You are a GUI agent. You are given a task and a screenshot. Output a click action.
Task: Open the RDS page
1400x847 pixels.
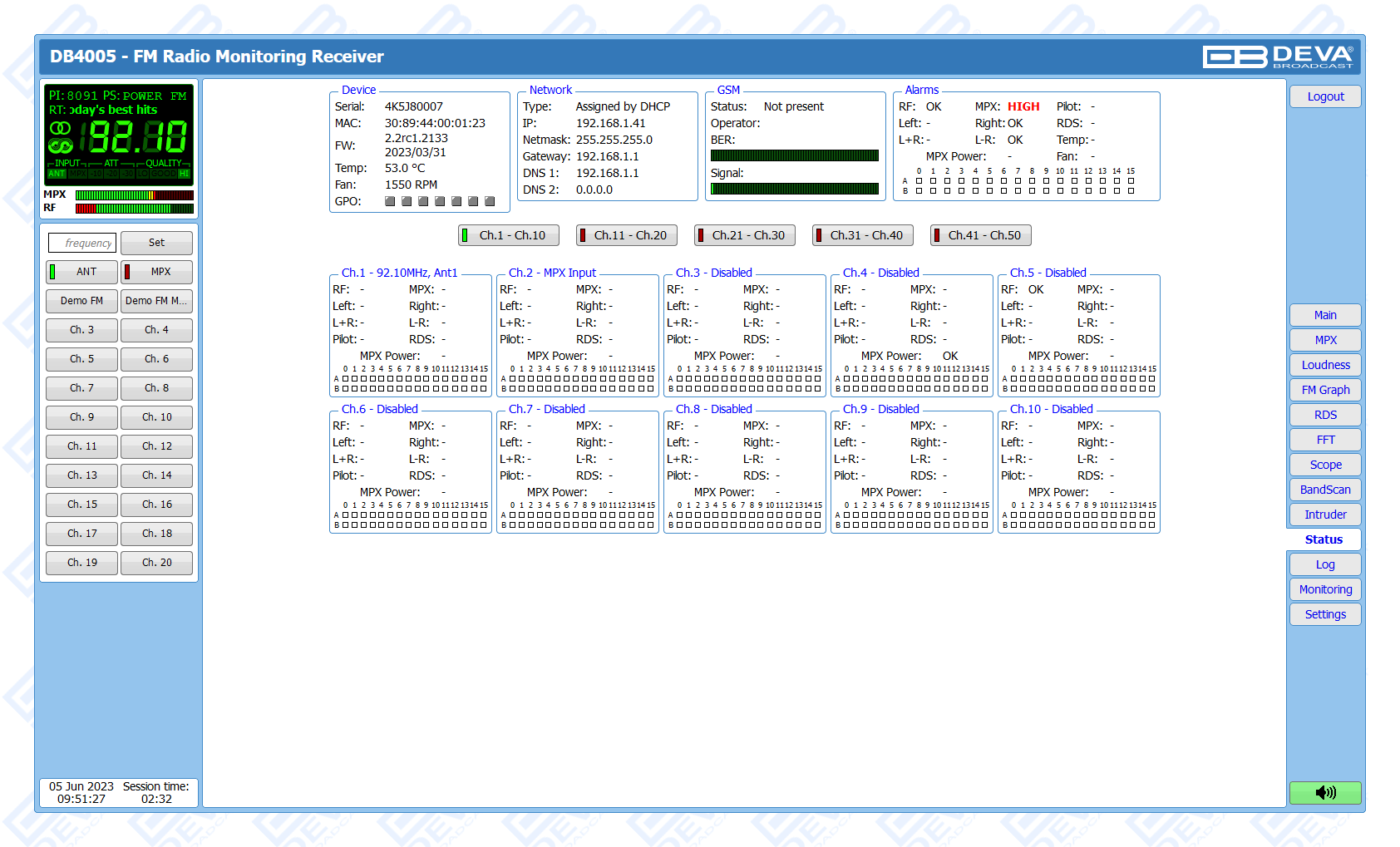point(1325,415)
